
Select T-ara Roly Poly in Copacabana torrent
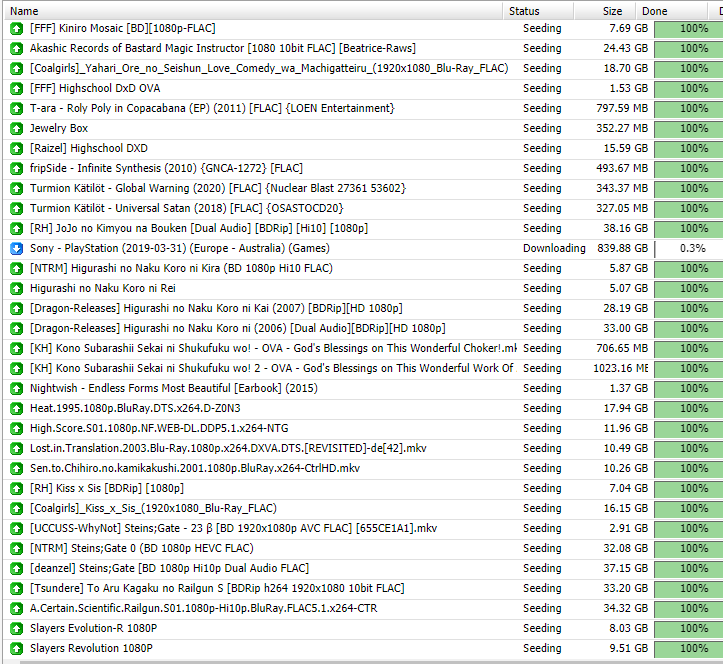(x=212, y=108)
